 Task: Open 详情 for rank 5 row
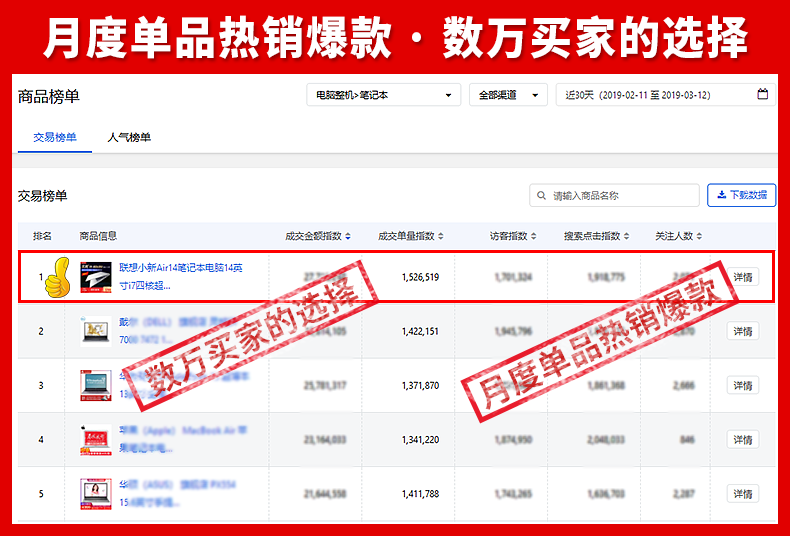pos(743,494)
